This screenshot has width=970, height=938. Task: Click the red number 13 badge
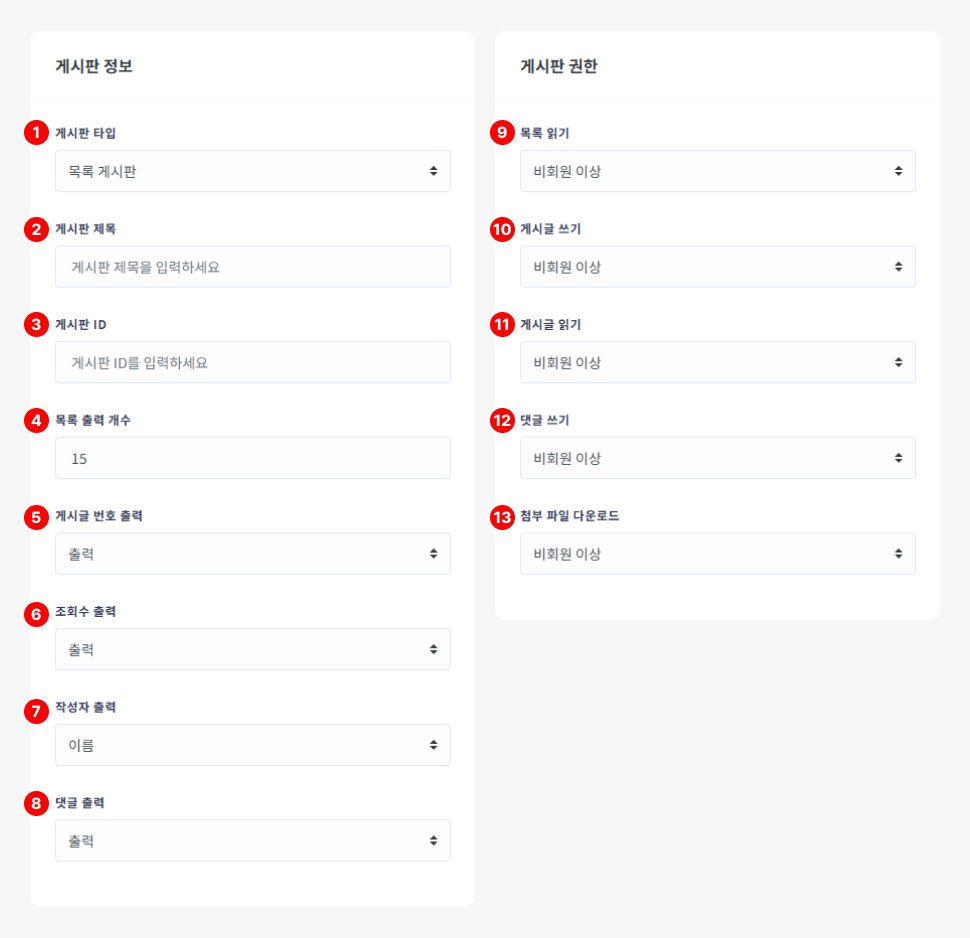click(502, 516)
